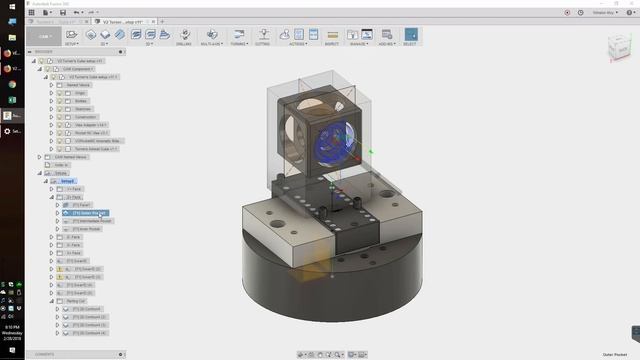Select the 3D parallel icon
Viewport: 640px width, 360px height.
(164, 35)
